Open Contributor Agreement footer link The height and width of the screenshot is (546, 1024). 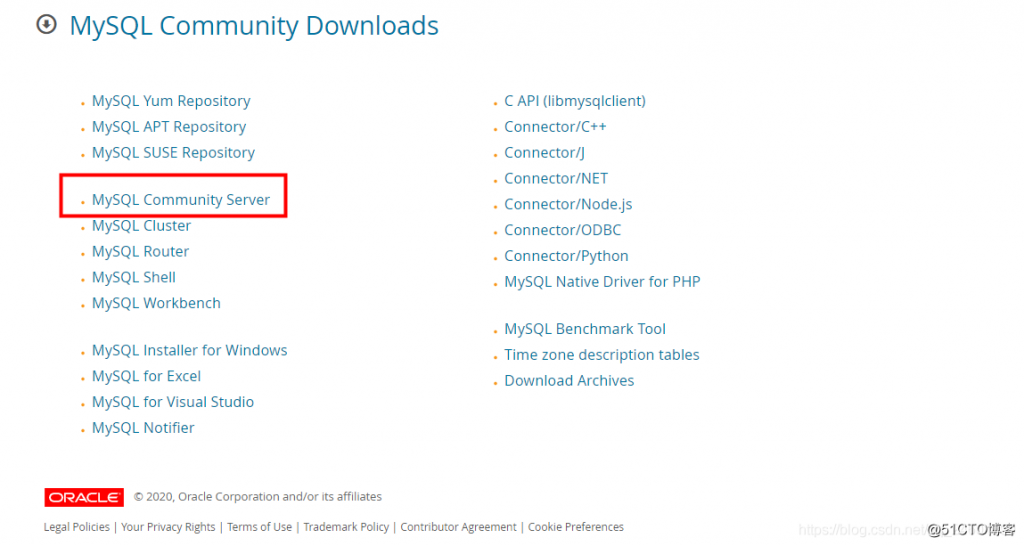click(458, 527)
